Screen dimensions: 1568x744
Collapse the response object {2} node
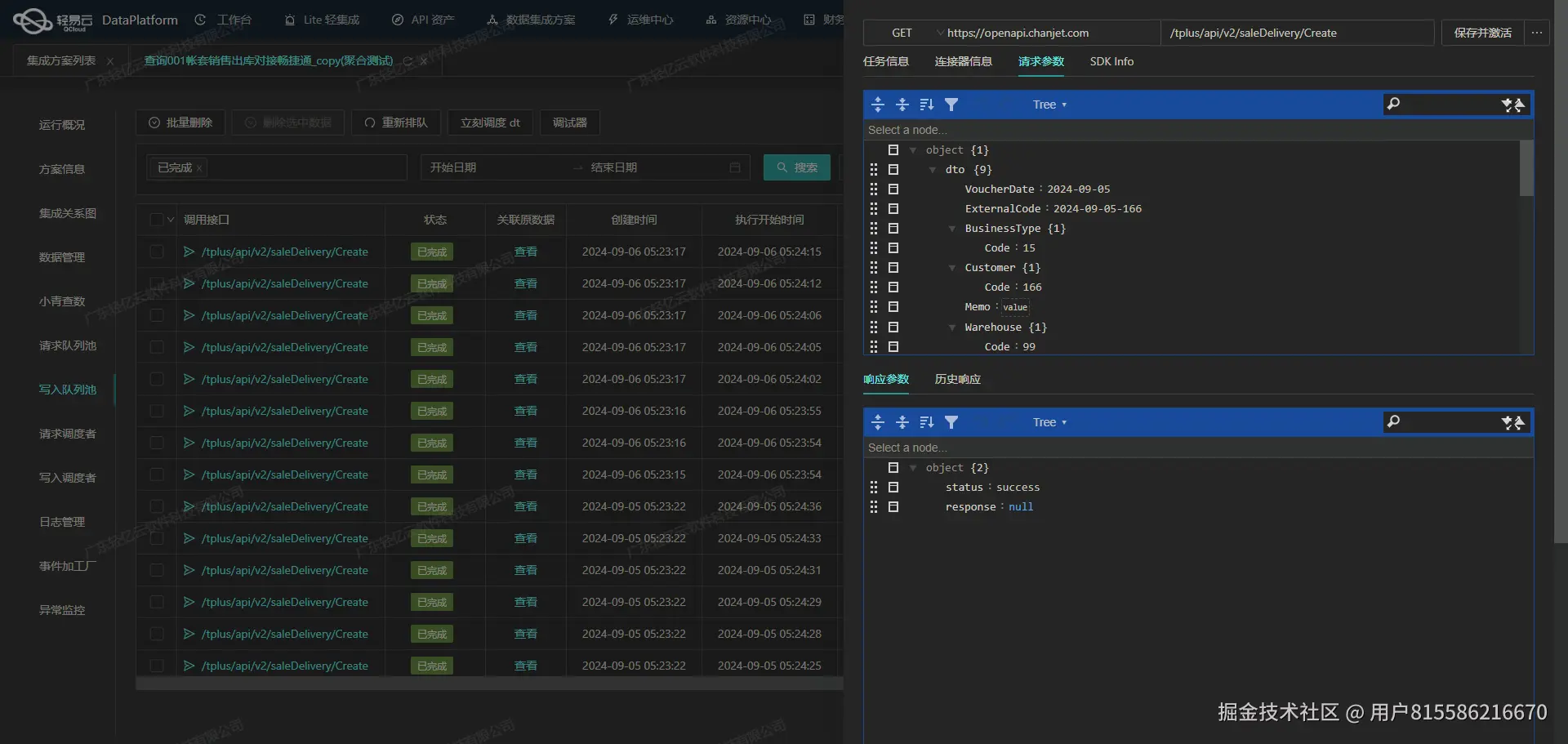pos(913,468)
